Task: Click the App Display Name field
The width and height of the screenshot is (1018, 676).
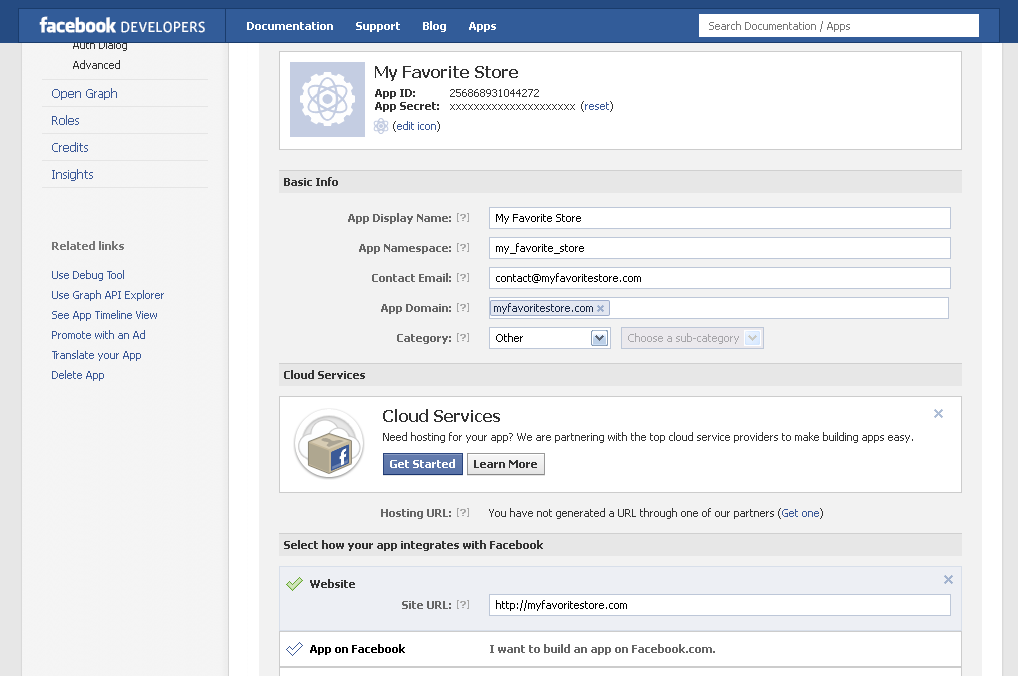Action: (x=719, y=218)
